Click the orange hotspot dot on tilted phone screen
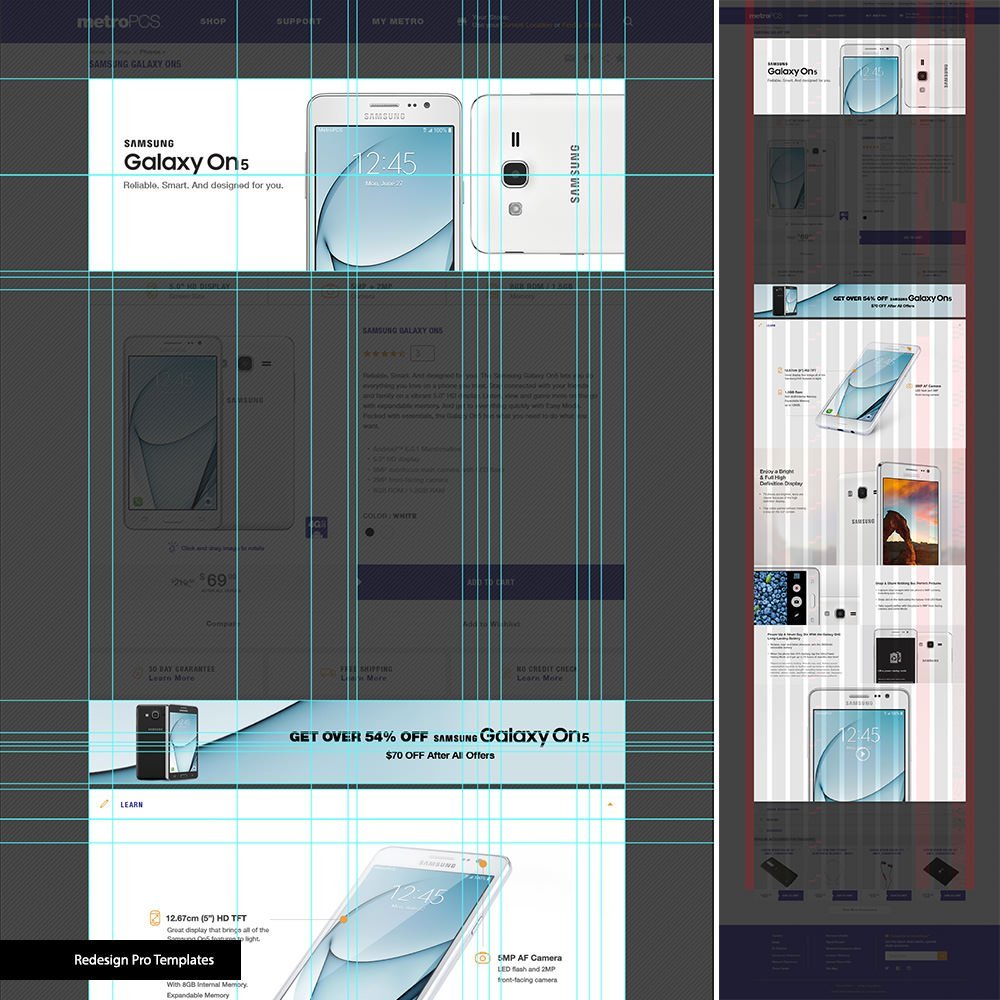This screenshot has width=1000, height=1000. (x=343, y=918)
